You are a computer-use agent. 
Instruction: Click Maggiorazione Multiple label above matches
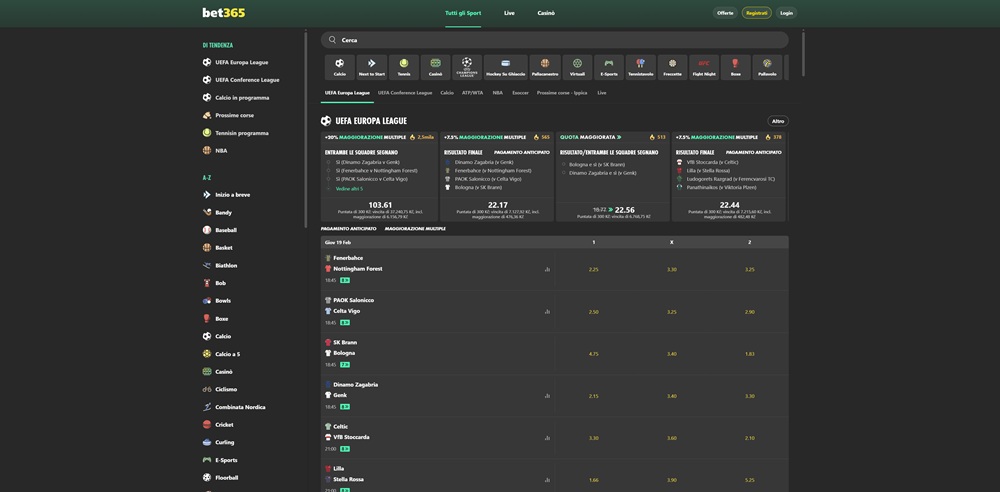[x=415, y=228]
